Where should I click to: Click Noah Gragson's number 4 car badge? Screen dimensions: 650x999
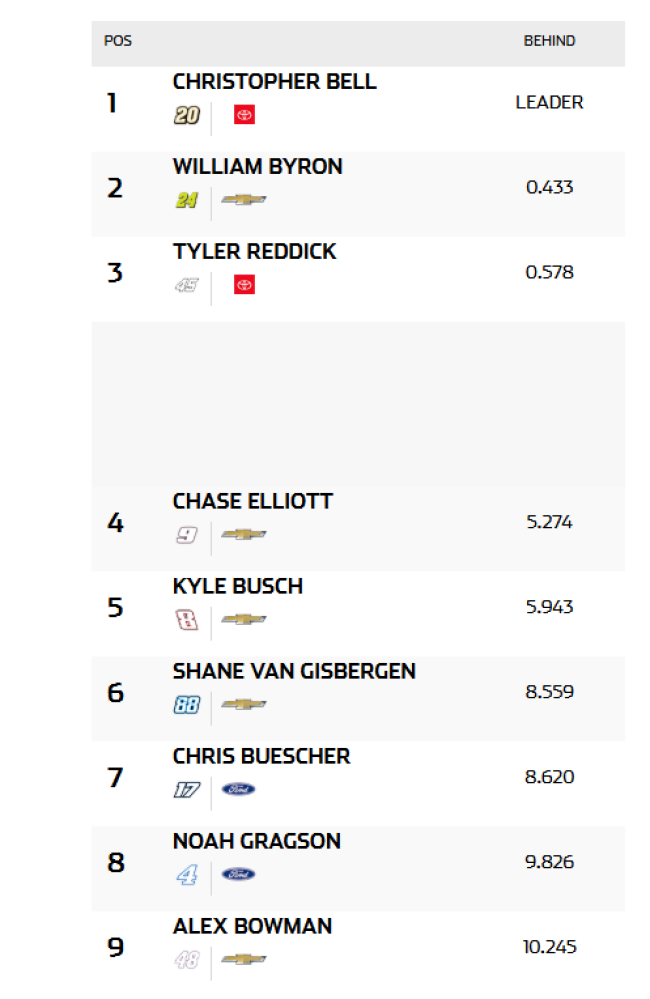(x=187, y=875)
